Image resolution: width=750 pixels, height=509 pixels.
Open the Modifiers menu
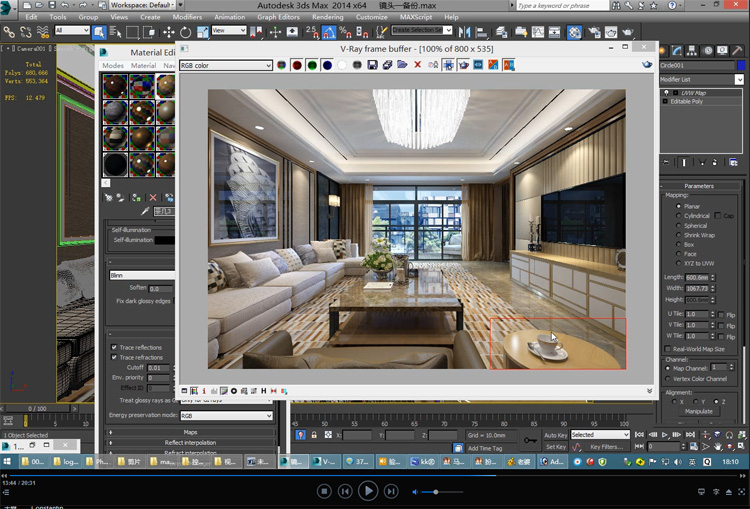tap(187, 17)
